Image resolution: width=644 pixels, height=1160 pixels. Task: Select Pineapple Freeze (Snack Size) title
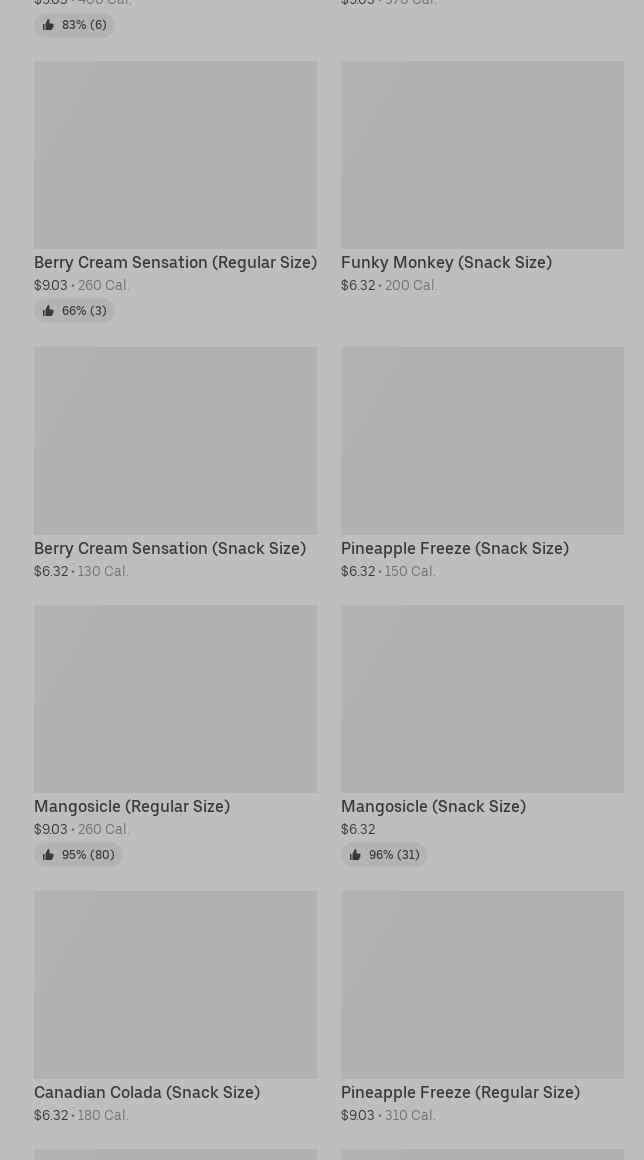point(455,548)
